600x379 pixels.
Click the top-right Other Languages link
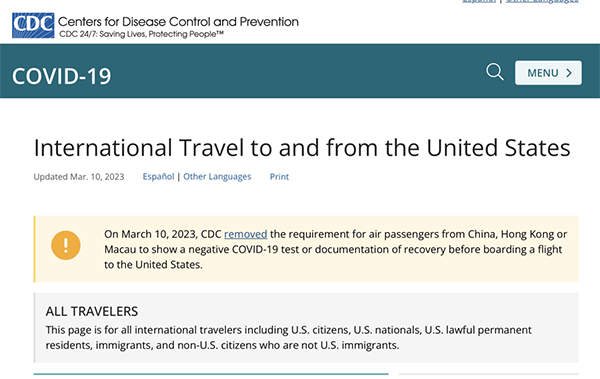pos(542,1)
